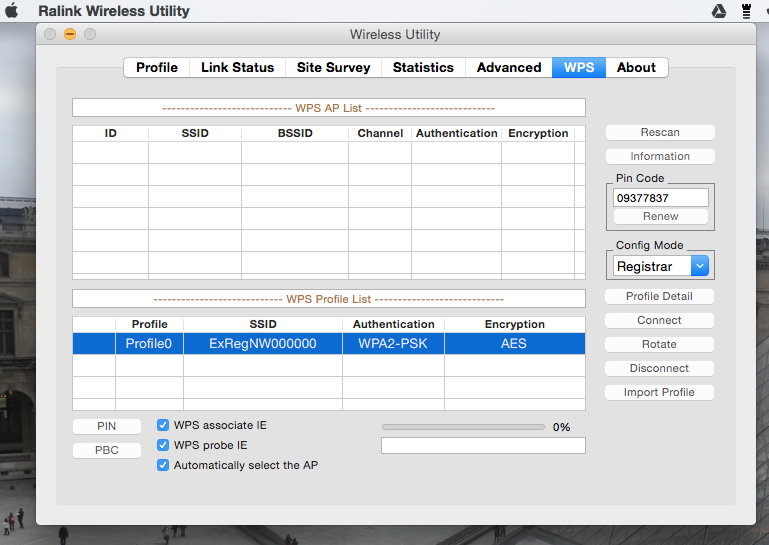Click the rook-shaped menu bar icon
The image size is (769, 545).
pos(746,11)
